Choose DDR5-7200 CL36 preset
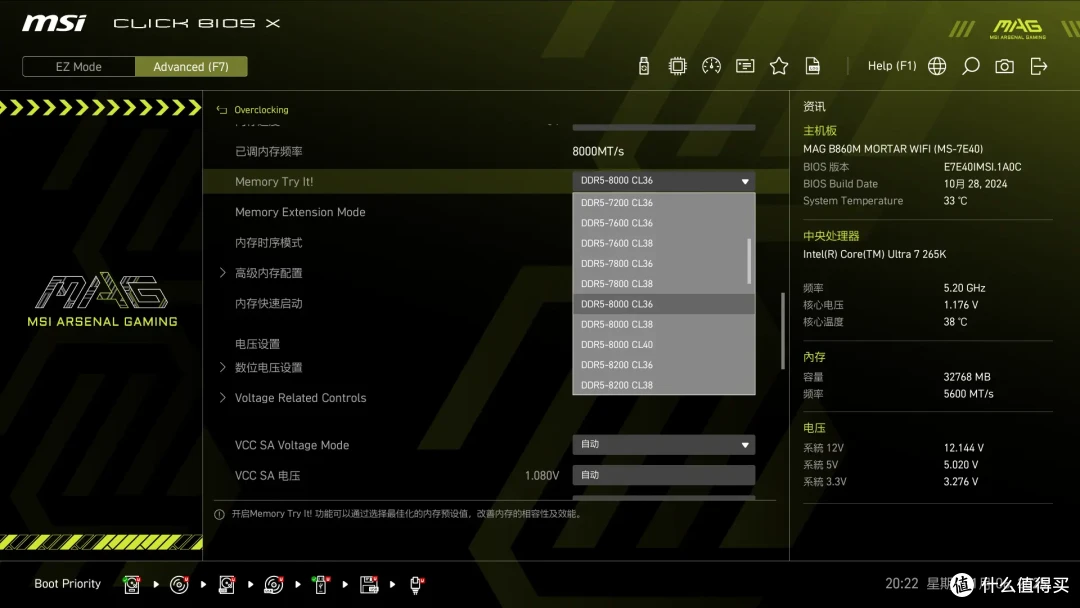Viewport: 1080px width, 608px height. [x=663, y=202]
